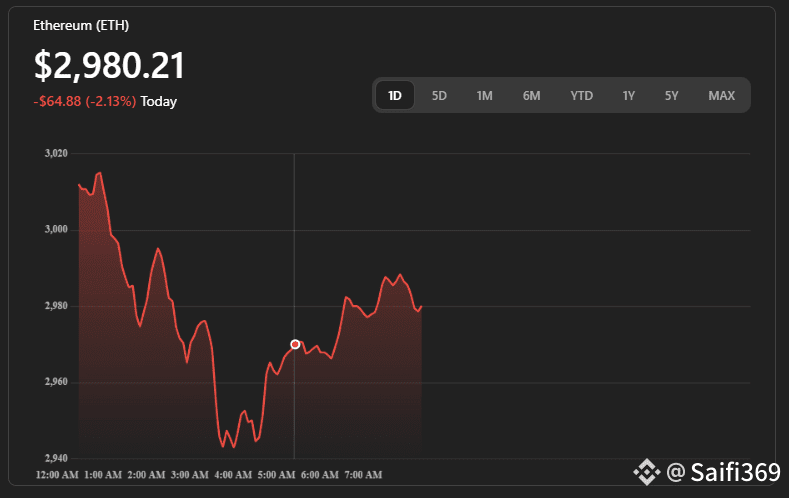Click the 3,020 y-axis label
Image resolution: width=789 pixels, height=498 pixels.
coord(56,153)
